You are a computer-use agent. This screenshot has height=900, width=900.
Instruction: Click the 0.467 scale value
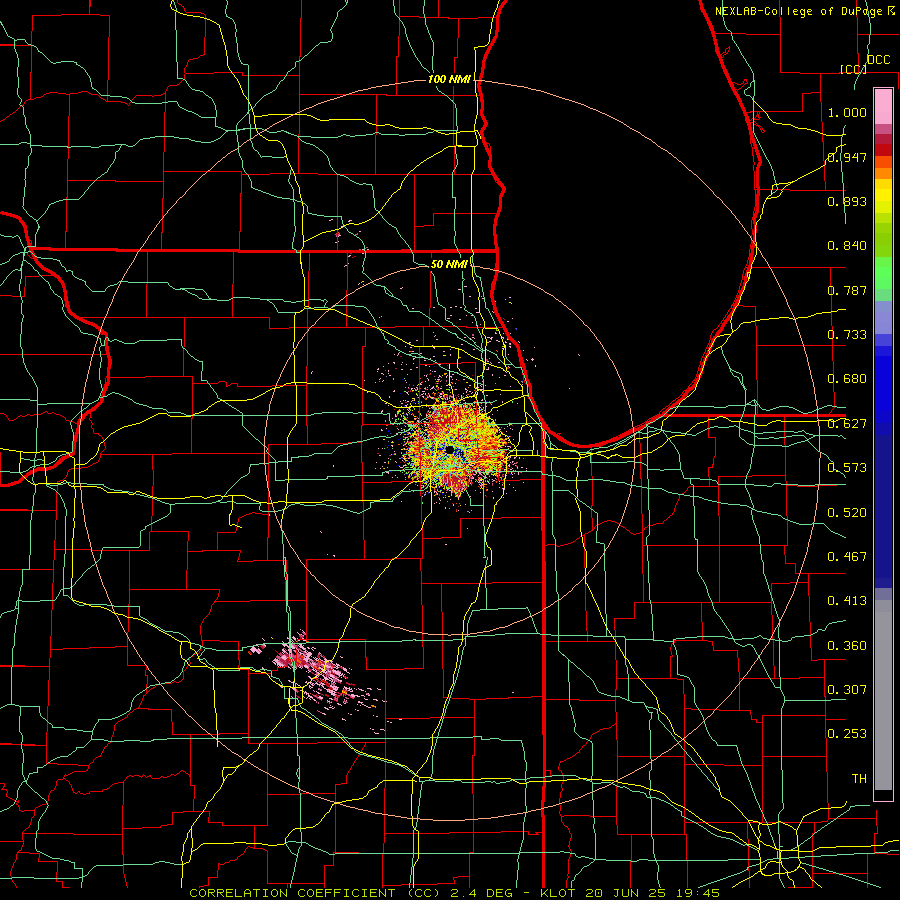847,557
